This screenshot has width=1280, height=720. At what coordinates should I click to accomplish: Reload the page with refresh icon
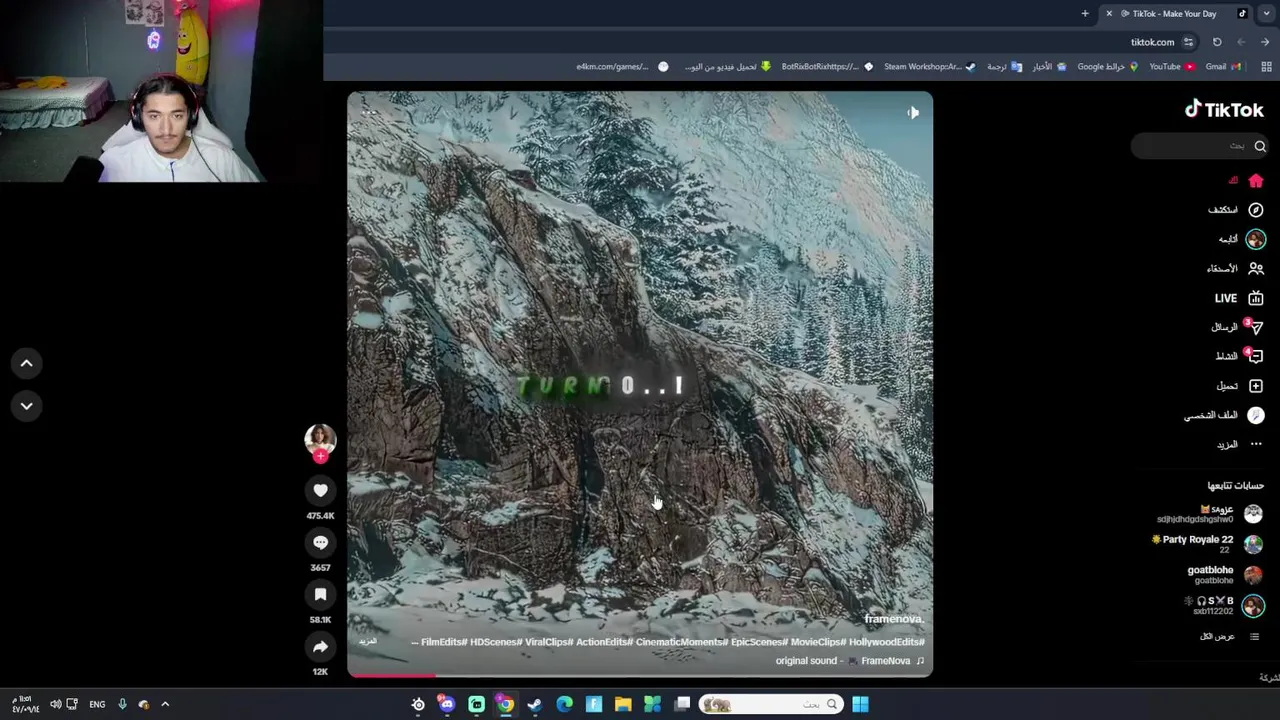(x=1217, y=42)
